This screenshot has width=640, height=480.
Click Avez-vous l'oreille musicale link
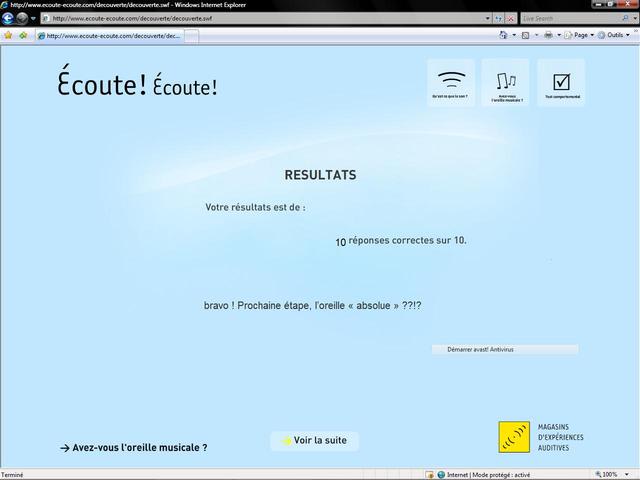point(134,448)
